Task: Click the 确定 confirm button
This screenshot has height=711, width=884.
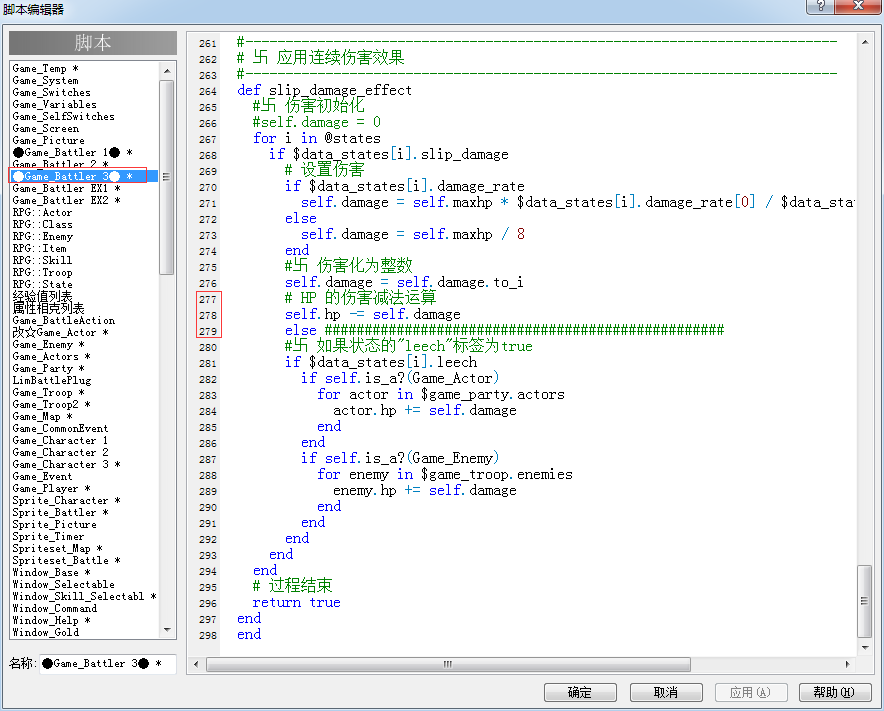Action: point(580,692)
